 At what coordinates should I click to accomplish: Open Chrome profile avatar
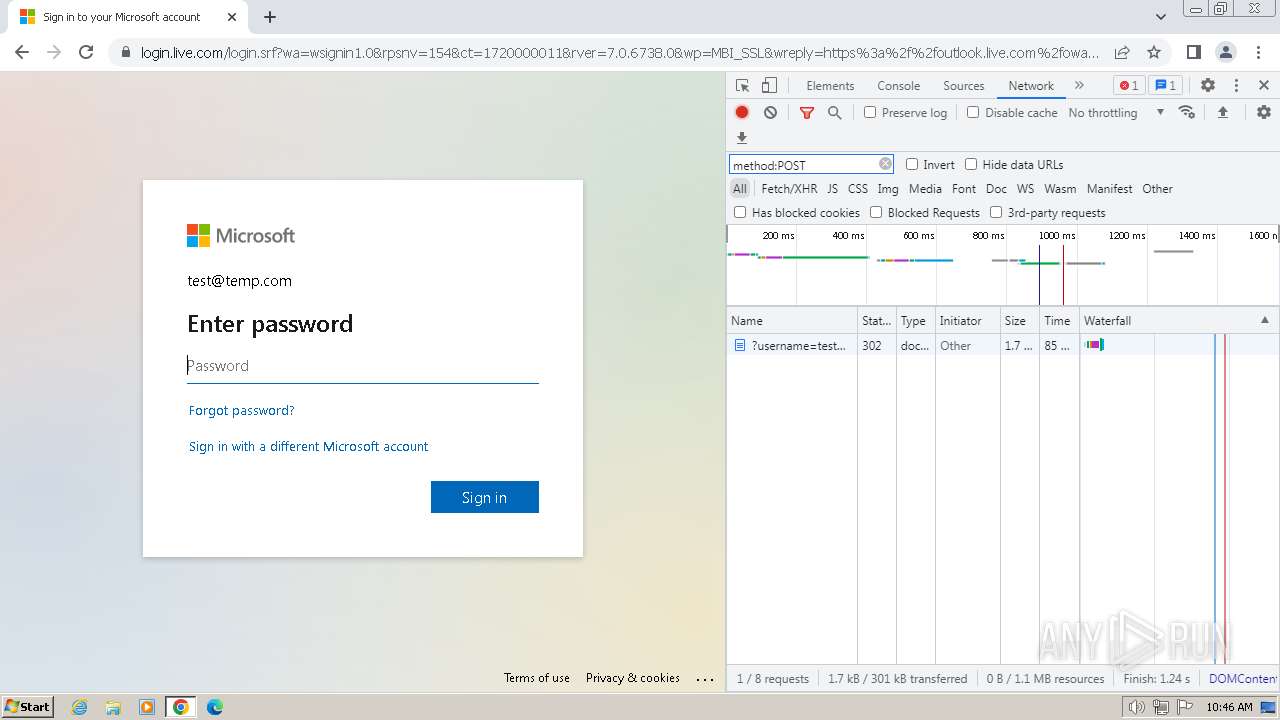coord(1225,52)
